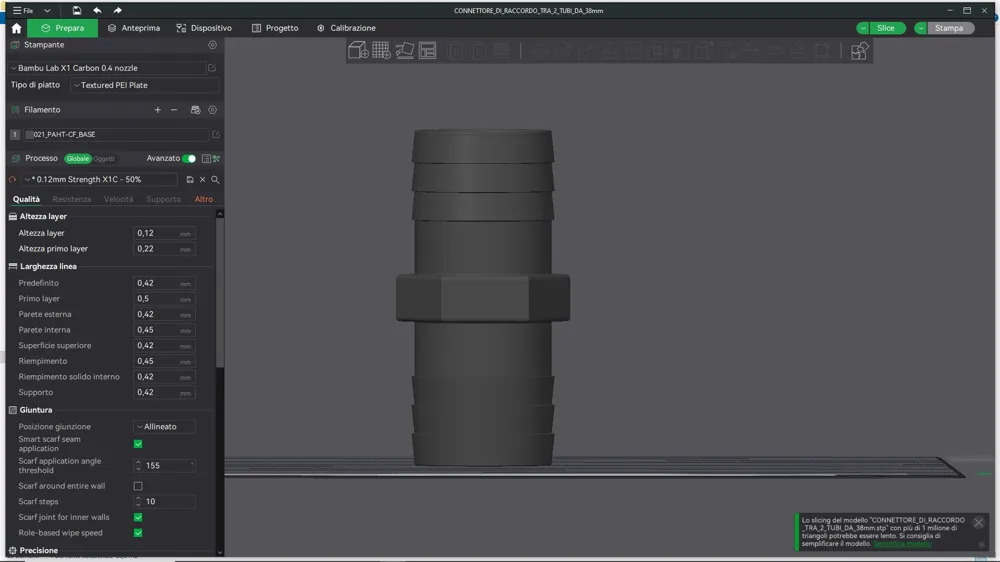Click the Stampa print button
This screenshot has height=562, width=1000.
tap(949, 28)
